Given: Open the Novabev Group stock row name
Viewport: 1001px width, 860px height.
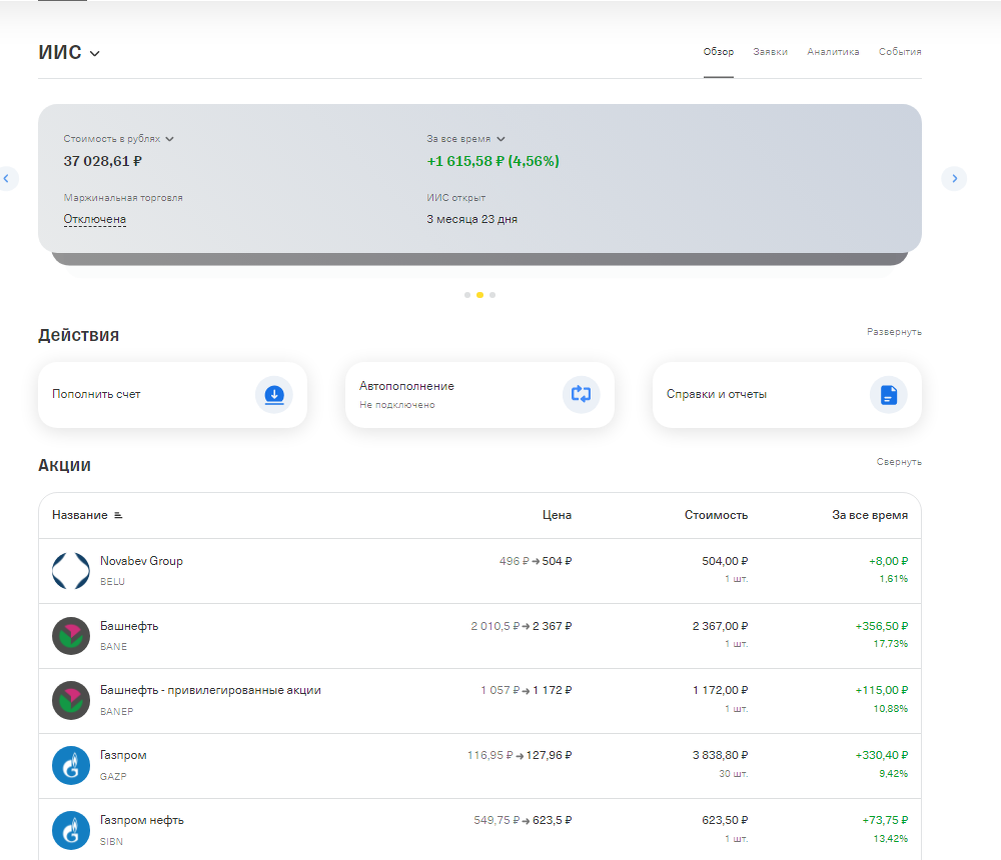Looking at the screenshot, I should (x=141, y=561).
